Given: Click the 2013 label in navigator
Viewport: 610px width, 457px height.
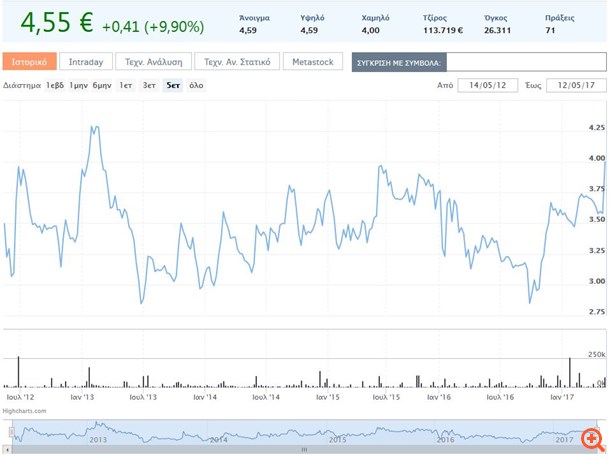Looking at the screenshot, I should 98,440.
